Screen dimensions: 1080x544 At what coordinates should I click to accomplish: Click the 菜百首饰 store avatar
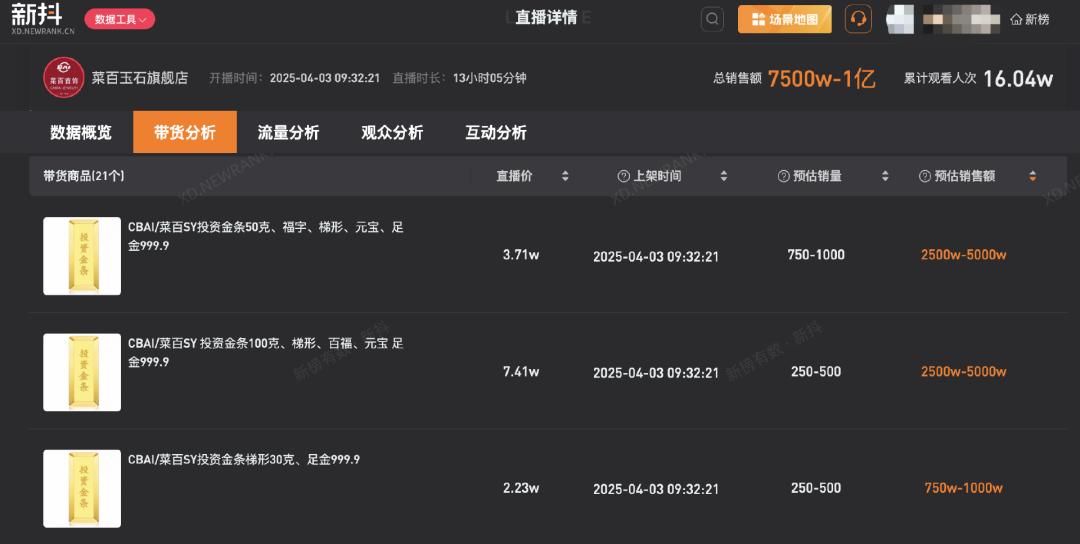click(63, 78)
